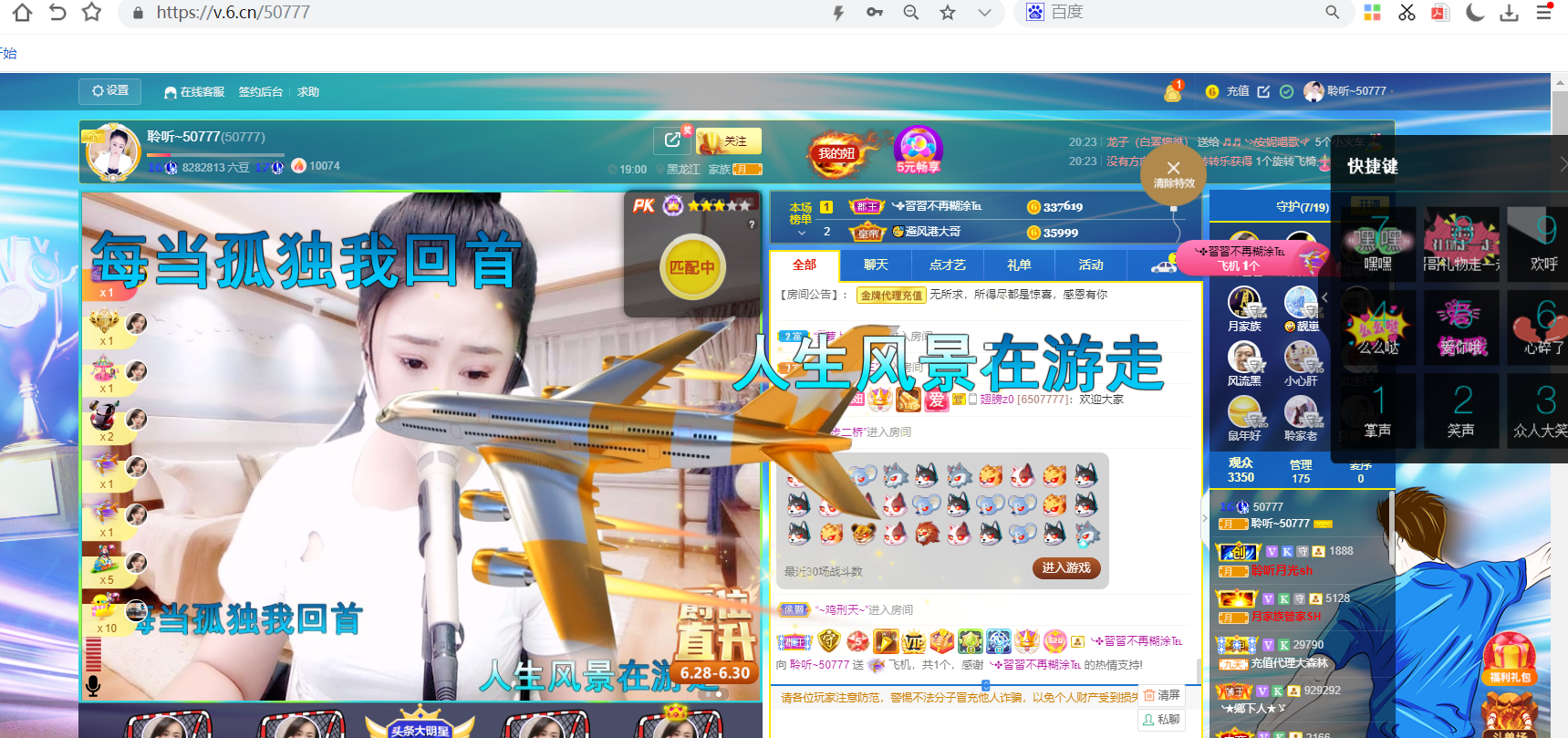Click the search magnifier in Baidu box

point(1333,13)
